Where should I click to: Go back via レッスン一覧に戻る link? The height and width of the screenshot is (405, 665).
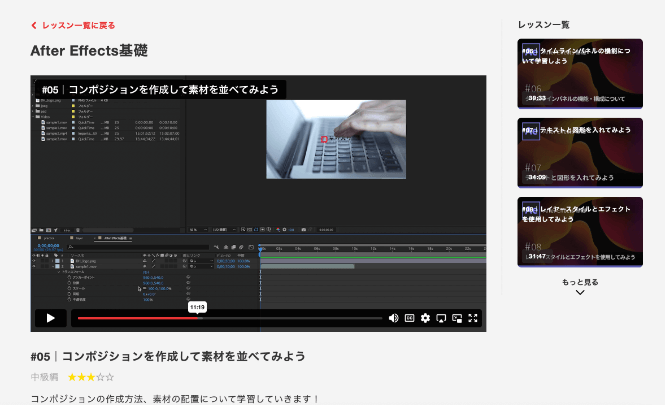pos(73,25)
